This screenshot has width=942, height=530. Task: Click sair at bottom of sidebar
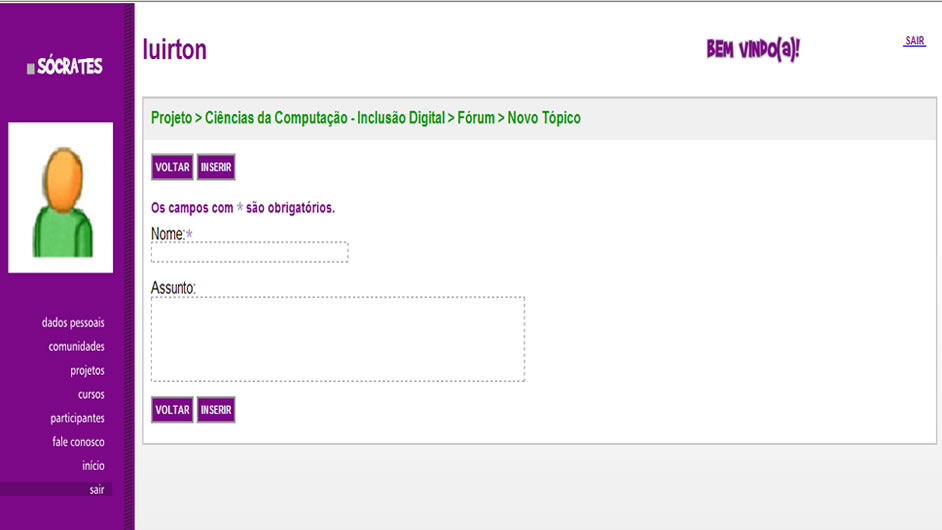coord(96,490)
